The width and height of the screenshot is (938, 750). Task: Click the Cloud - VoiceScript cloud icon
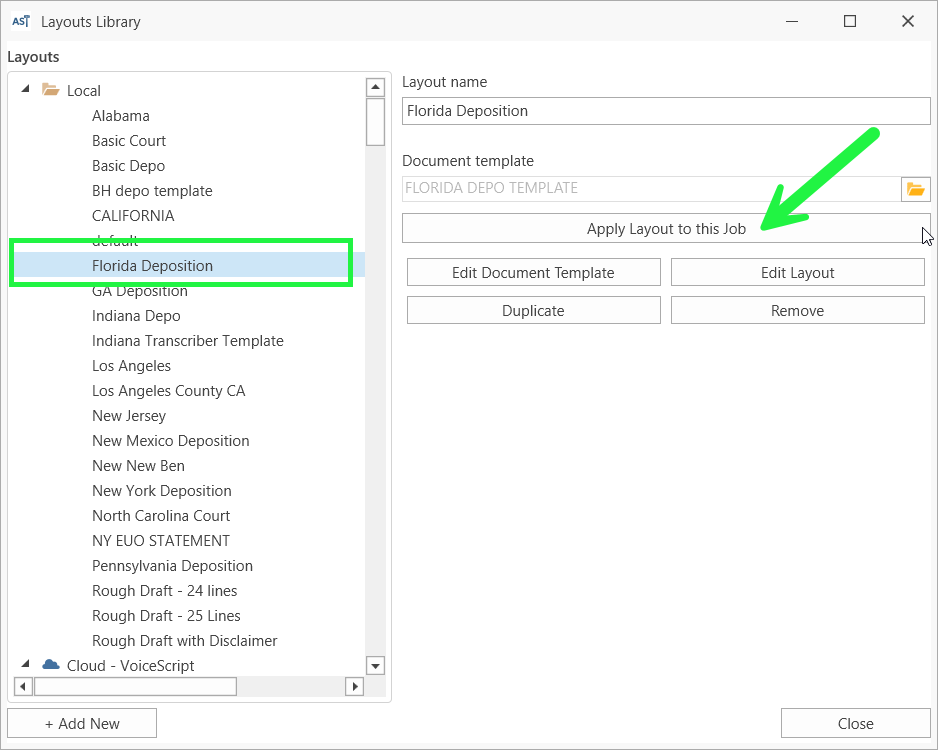point(51,665)
